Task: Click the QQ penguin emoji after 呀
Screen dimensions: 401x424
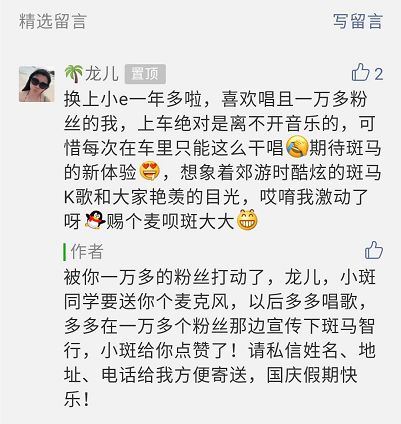Action: (x=95, y=220)
